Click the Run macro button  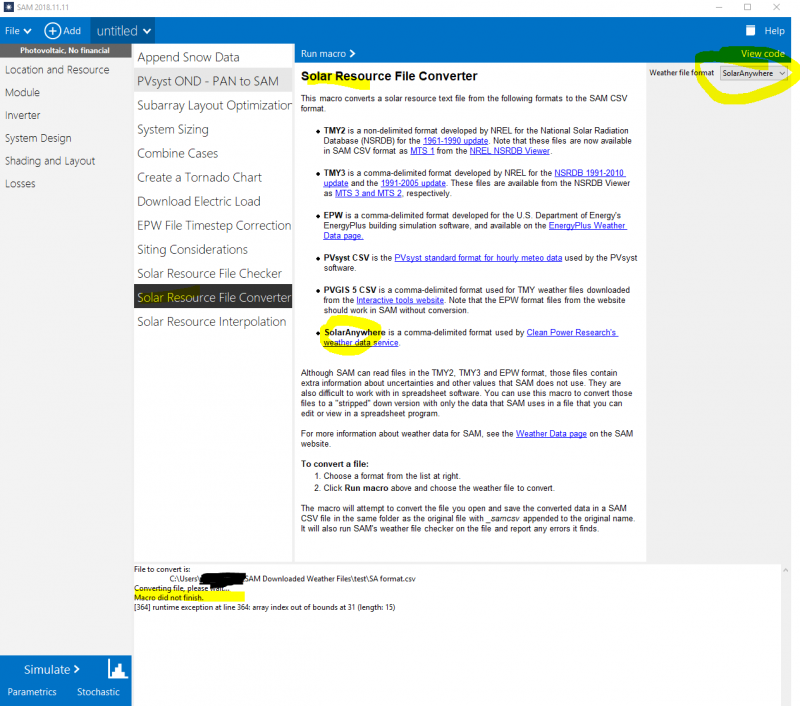pos(328,53)
